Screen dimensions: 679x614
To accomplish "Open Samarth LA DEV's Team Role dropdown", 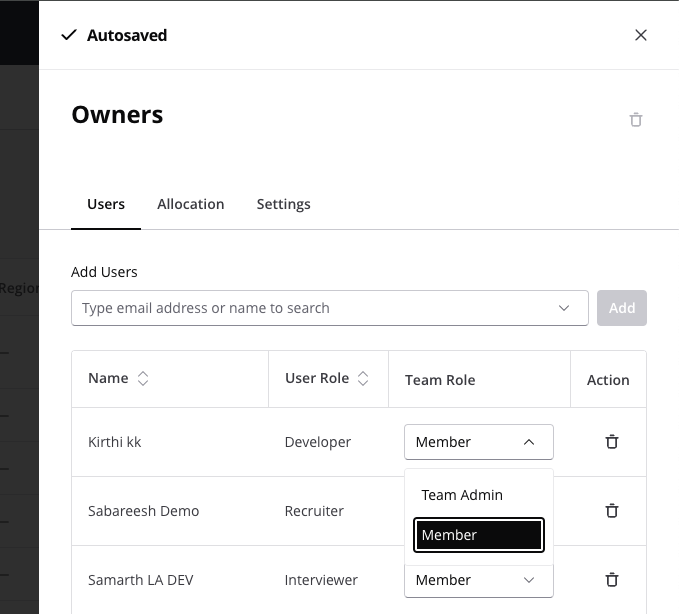I will (529, 580).
